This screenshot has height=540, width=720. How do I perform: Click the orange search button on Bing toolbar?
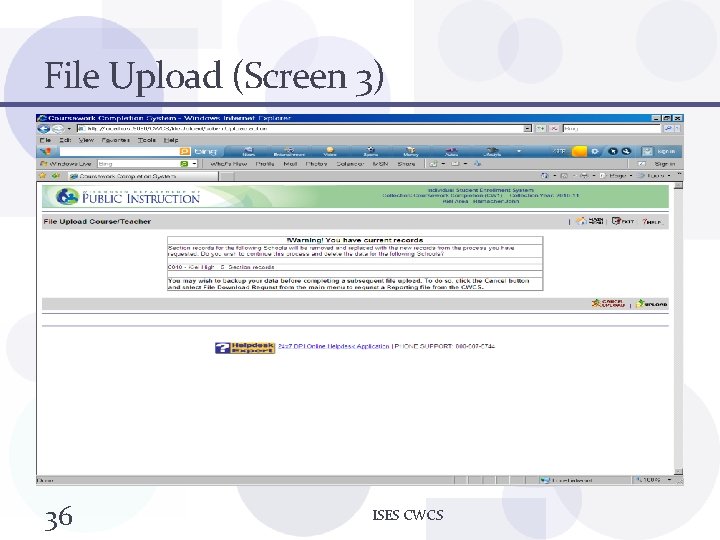coord(185,151)
